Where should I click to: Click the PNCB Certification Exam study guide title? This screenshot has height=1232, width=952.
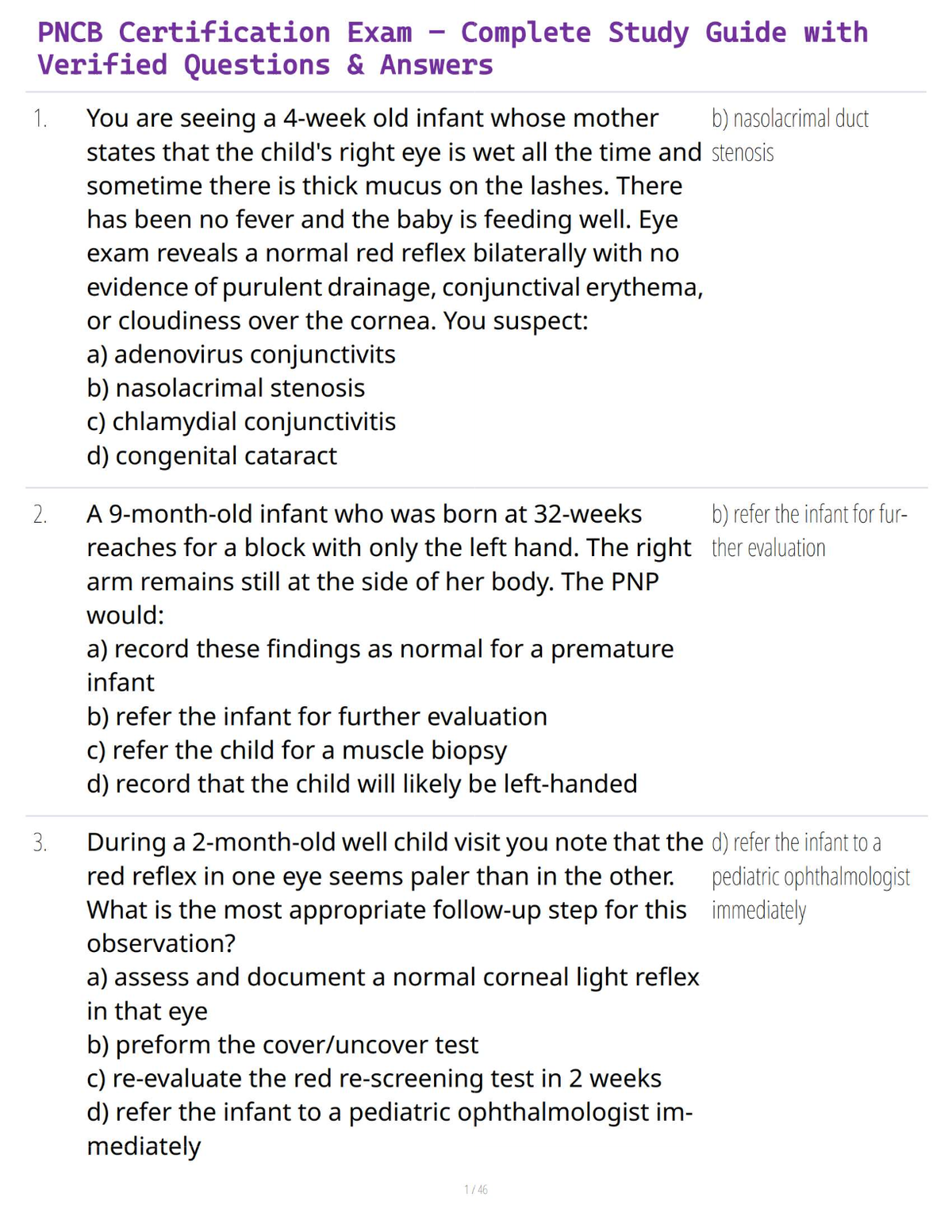453,48
